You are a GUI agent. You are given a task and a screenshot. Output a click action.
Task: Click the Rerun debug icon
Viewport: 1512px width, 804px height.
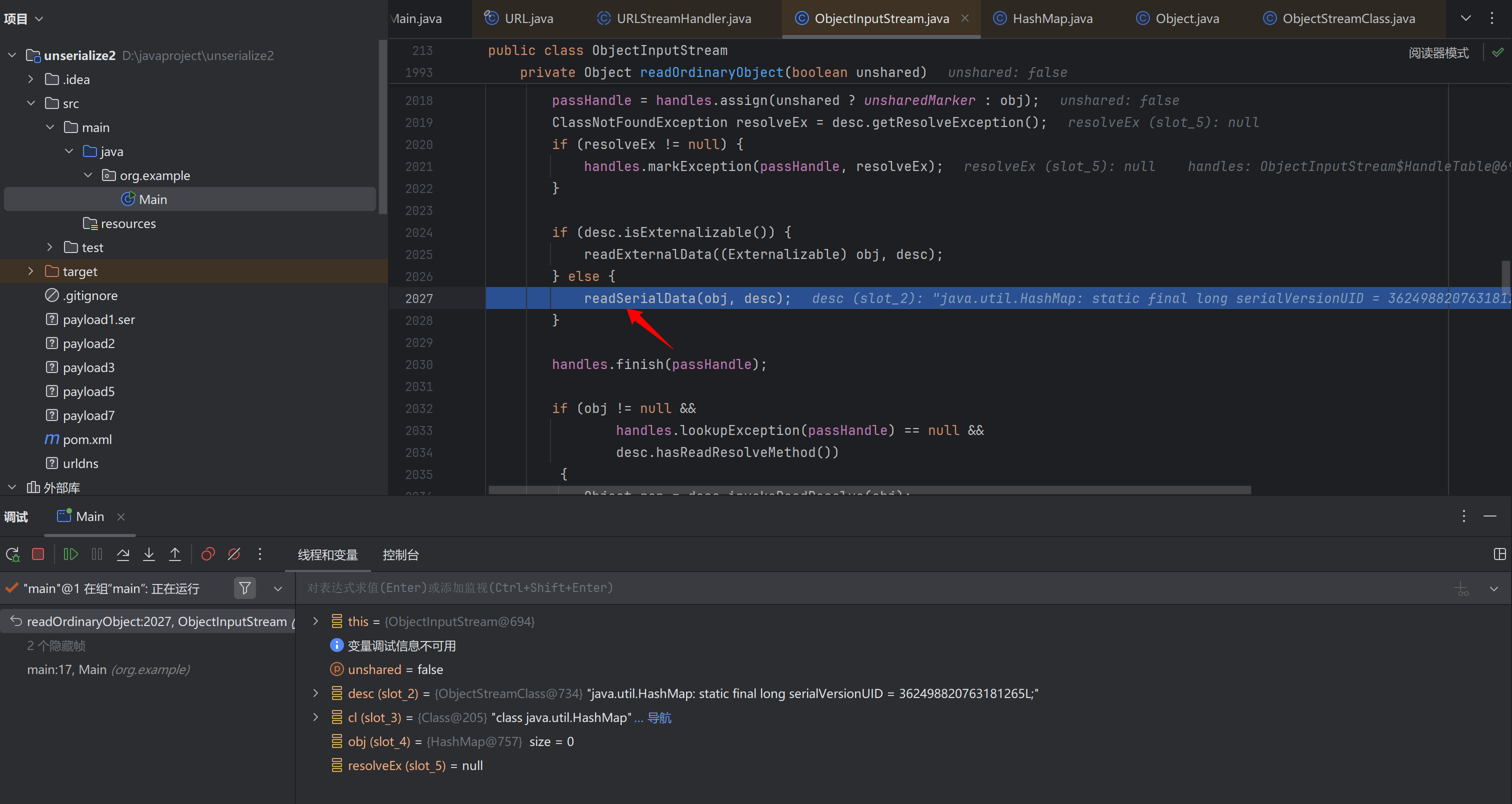click(12, 554)
